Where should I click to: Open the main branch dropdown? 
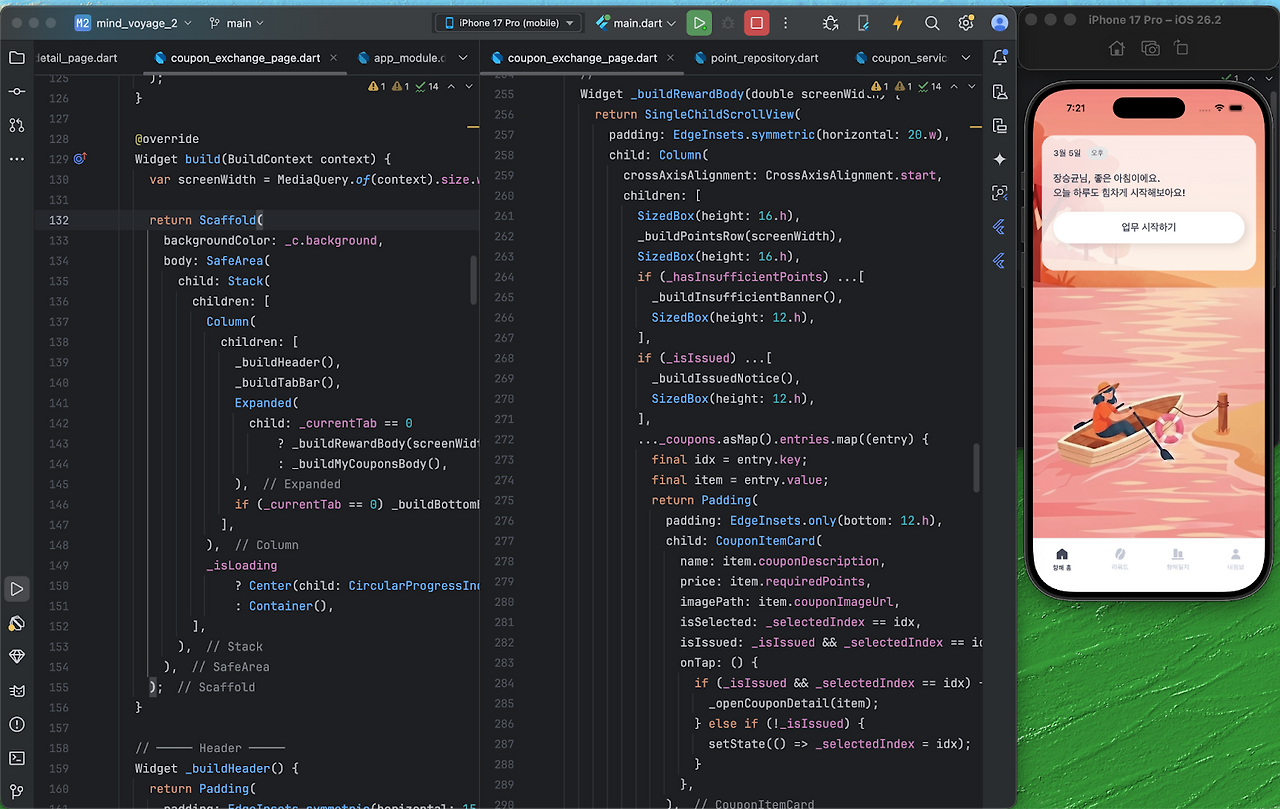(x=237, y=23)
